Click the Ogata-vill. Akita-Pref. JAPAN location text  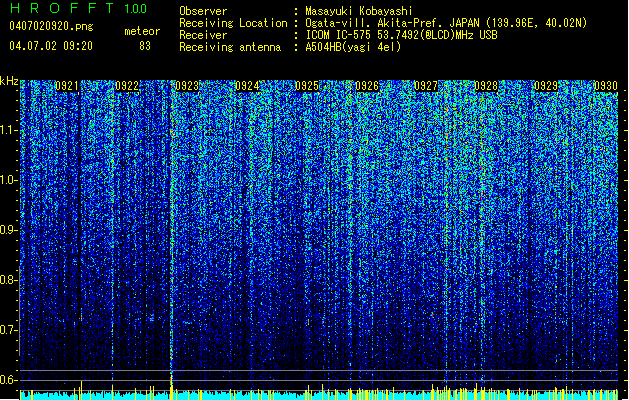[446, 23]
